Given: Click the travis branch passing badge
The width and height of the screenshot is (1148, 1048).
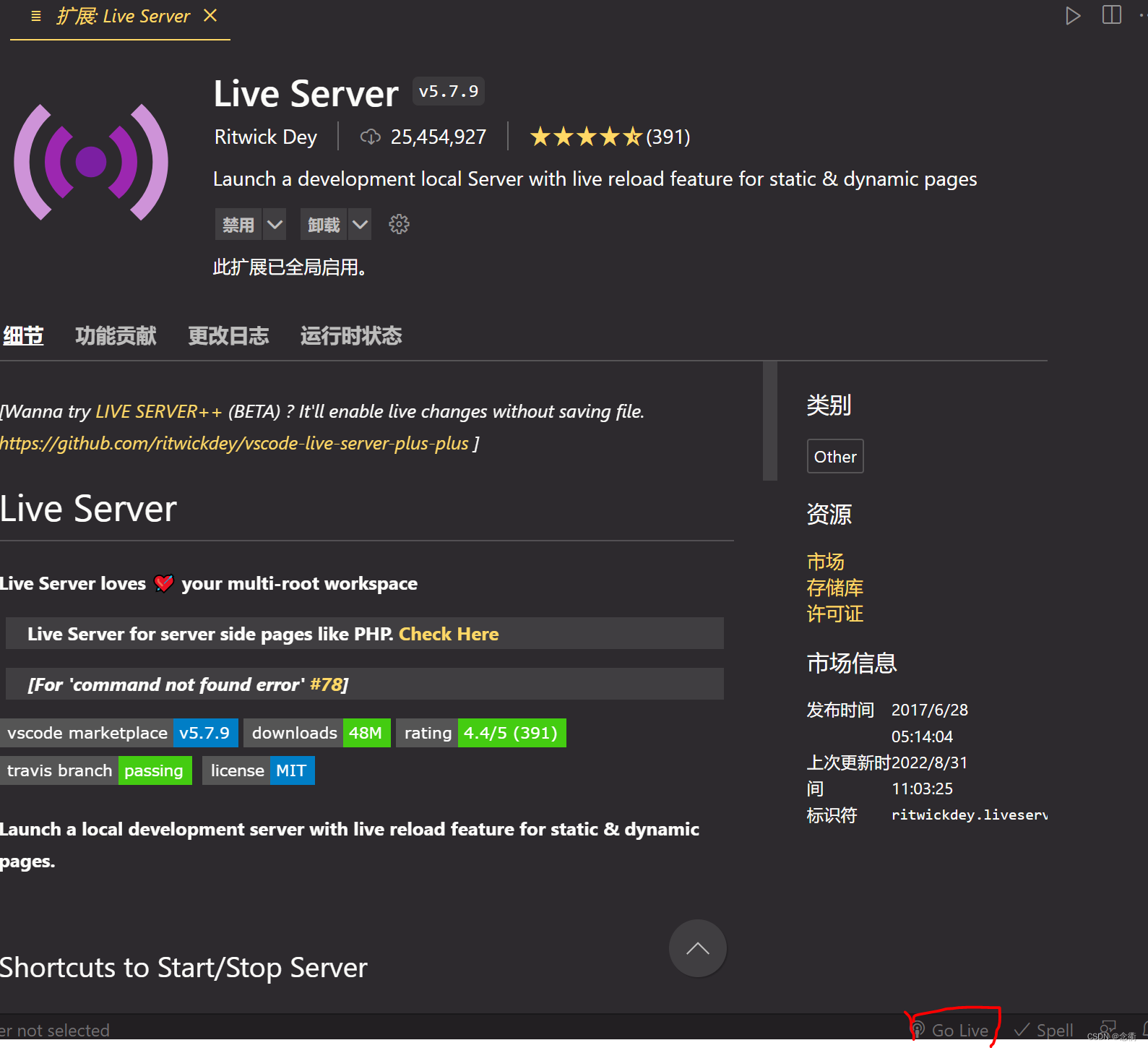Looking at the screenshot, I should (96, 770).
